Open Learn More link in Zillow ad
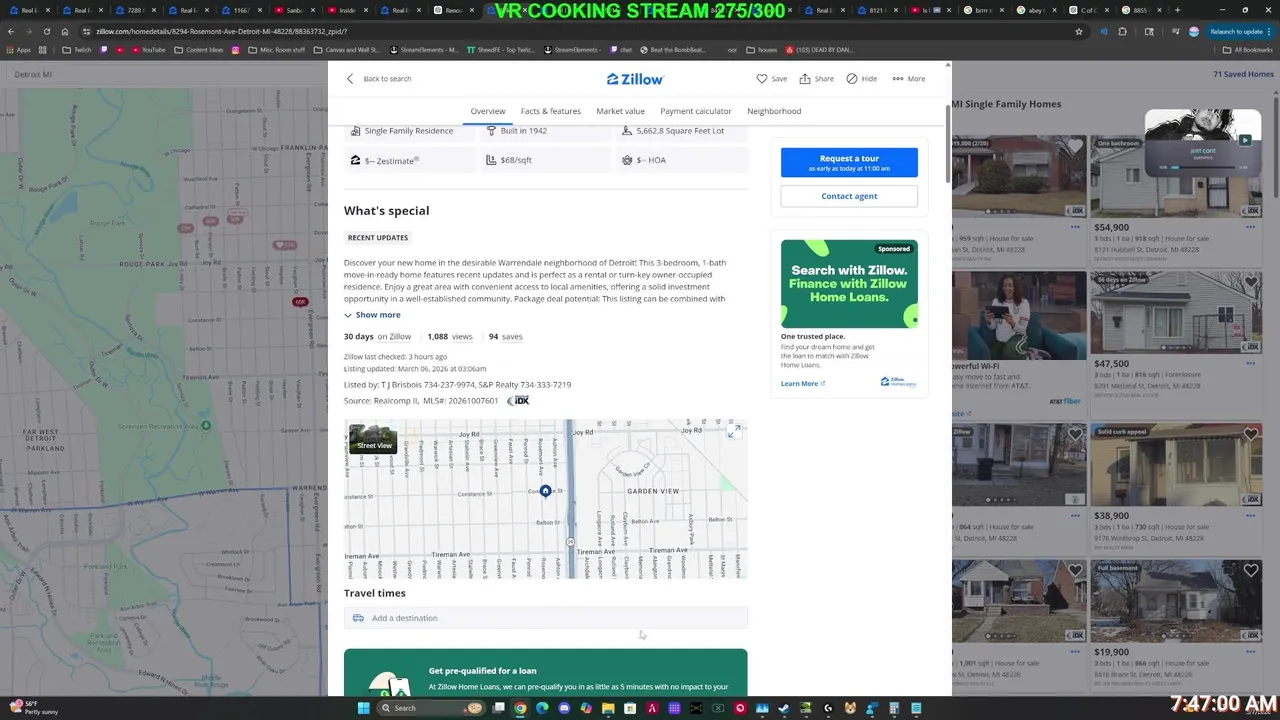1280x720 pixels. [x=803, y=383]
